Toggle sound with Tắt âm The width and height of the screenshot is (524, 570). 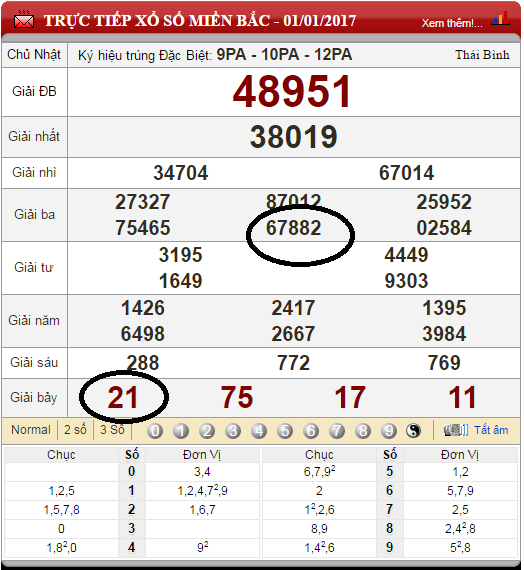491,430
